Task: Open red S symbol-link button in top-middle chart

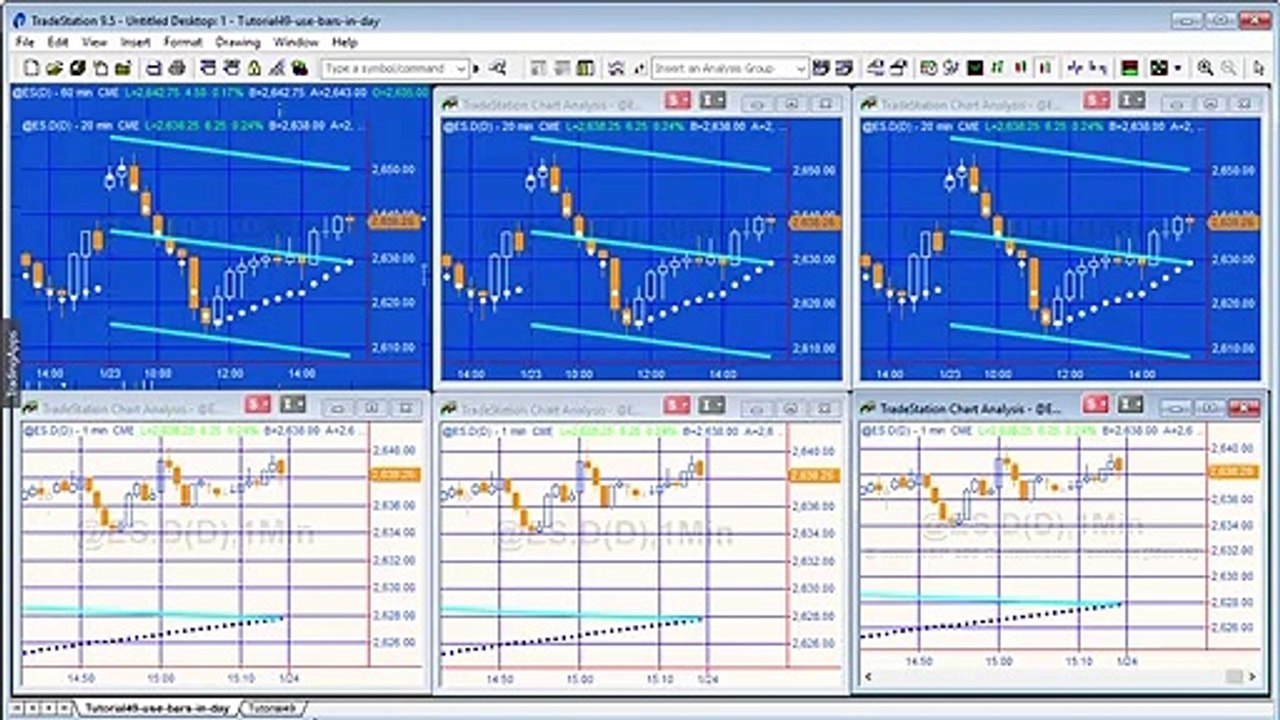Action: 679,101
